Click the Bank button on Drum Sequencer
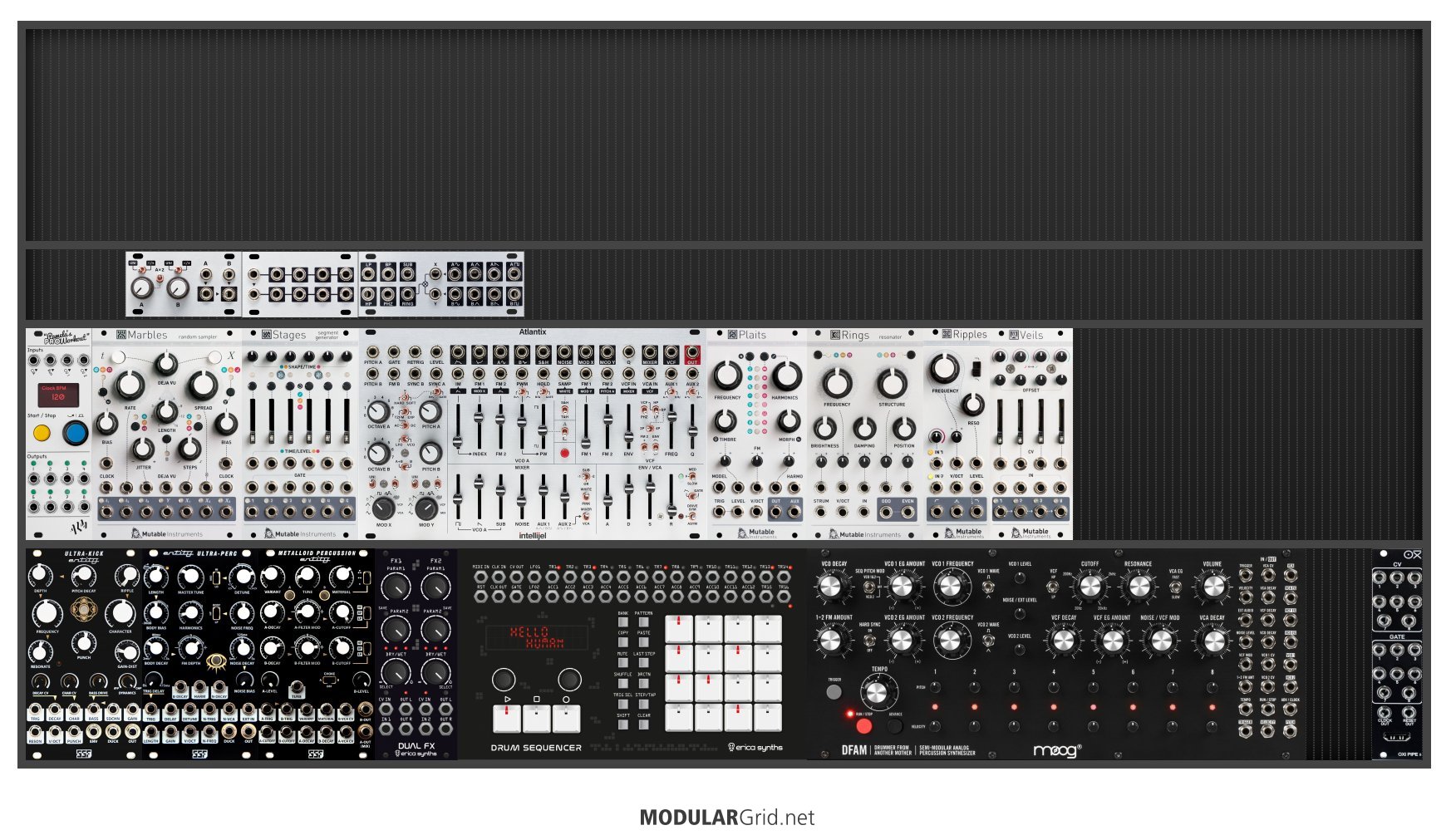This screenshot has height=835, width=1456. pyautogui.click(x=623, y=621)
